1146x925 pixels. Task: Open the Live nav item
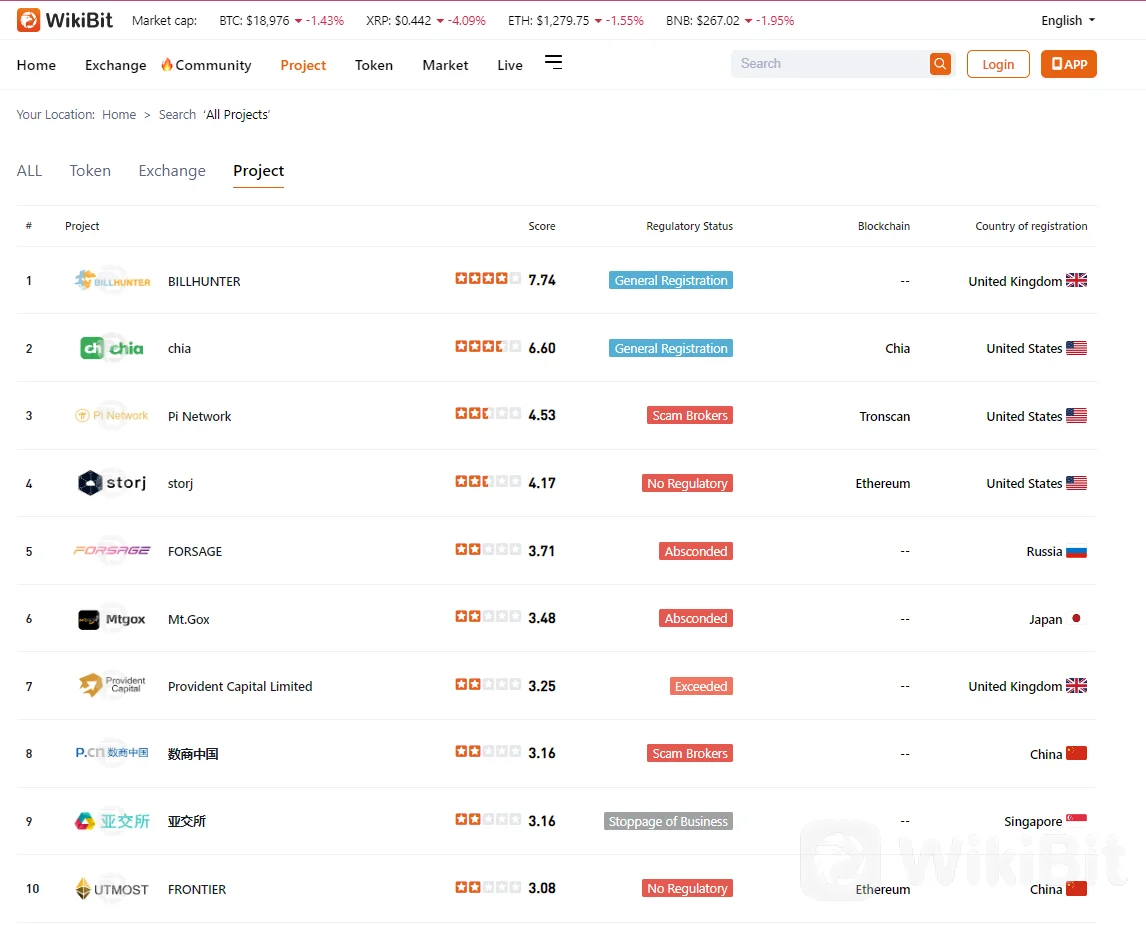[509, 65]
